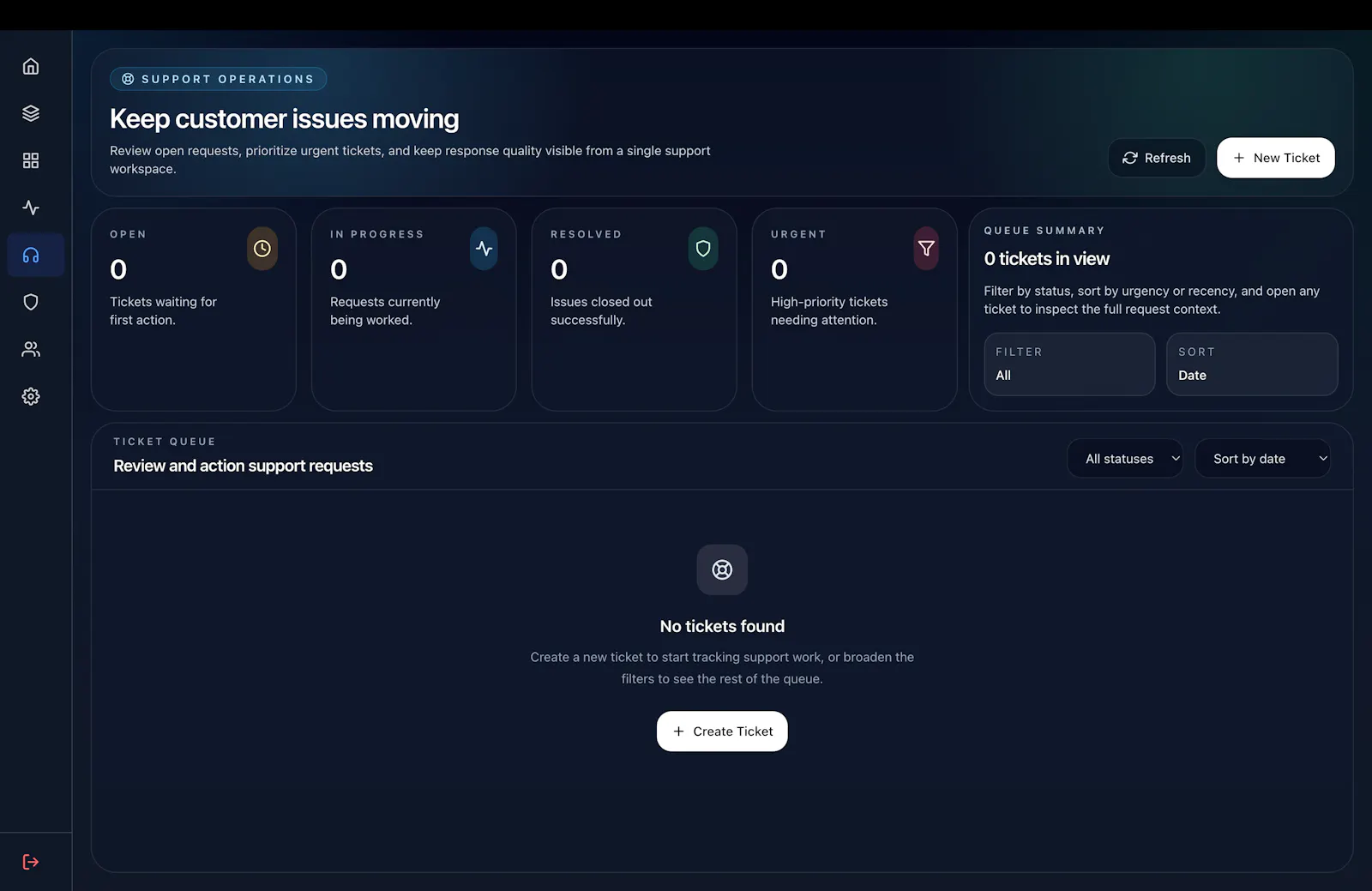Click 'High-priority tickets needing attention' text

click(829, 310)
